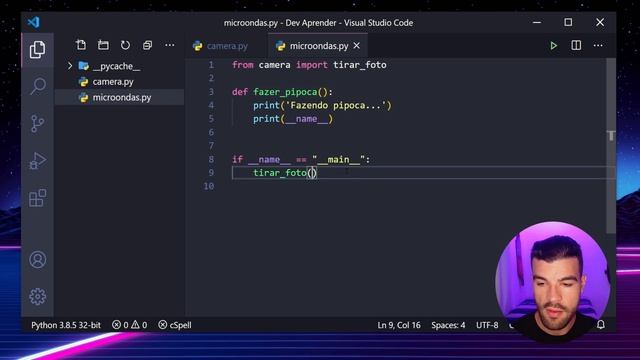This screenshot has width=640, height=360.
Task: Open the Manage settings gear
Action: coord(37,296)
